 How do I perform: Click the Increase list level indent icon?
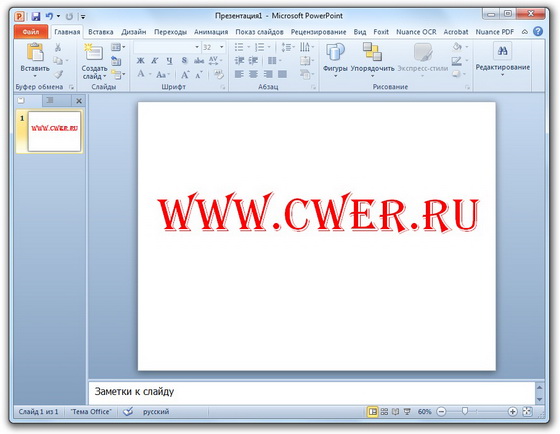click(253, 60)
